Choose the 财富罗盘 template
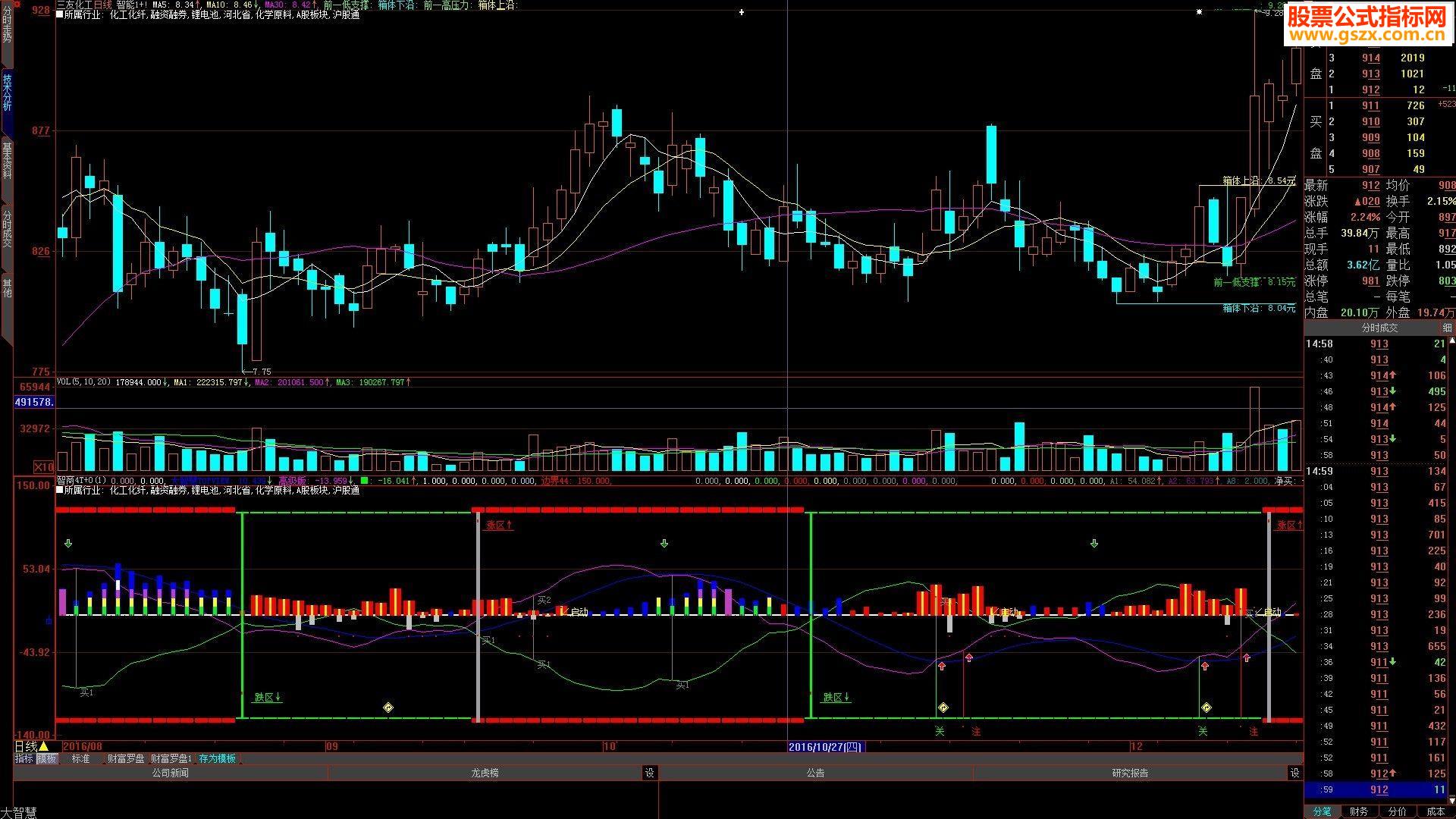 click(126, 758)
